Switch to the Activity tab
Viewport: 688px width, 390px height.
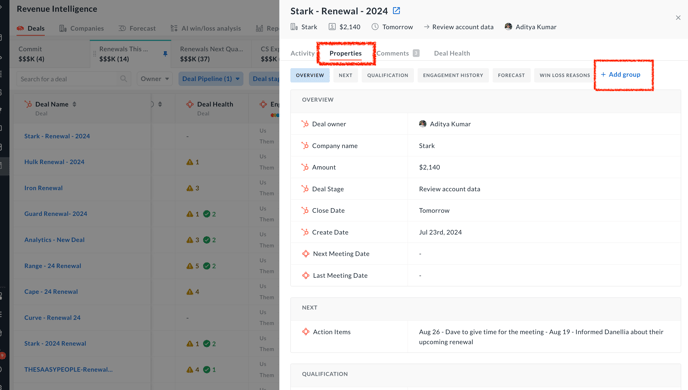(x=302, y=53)
